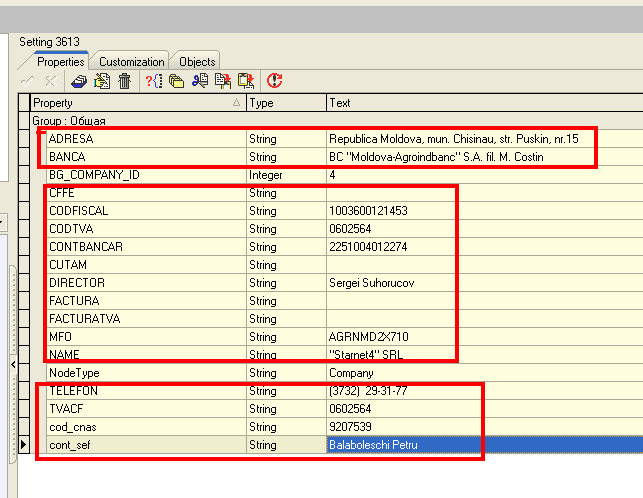
Task: Select the cont_sef property name
Action: 69,445
